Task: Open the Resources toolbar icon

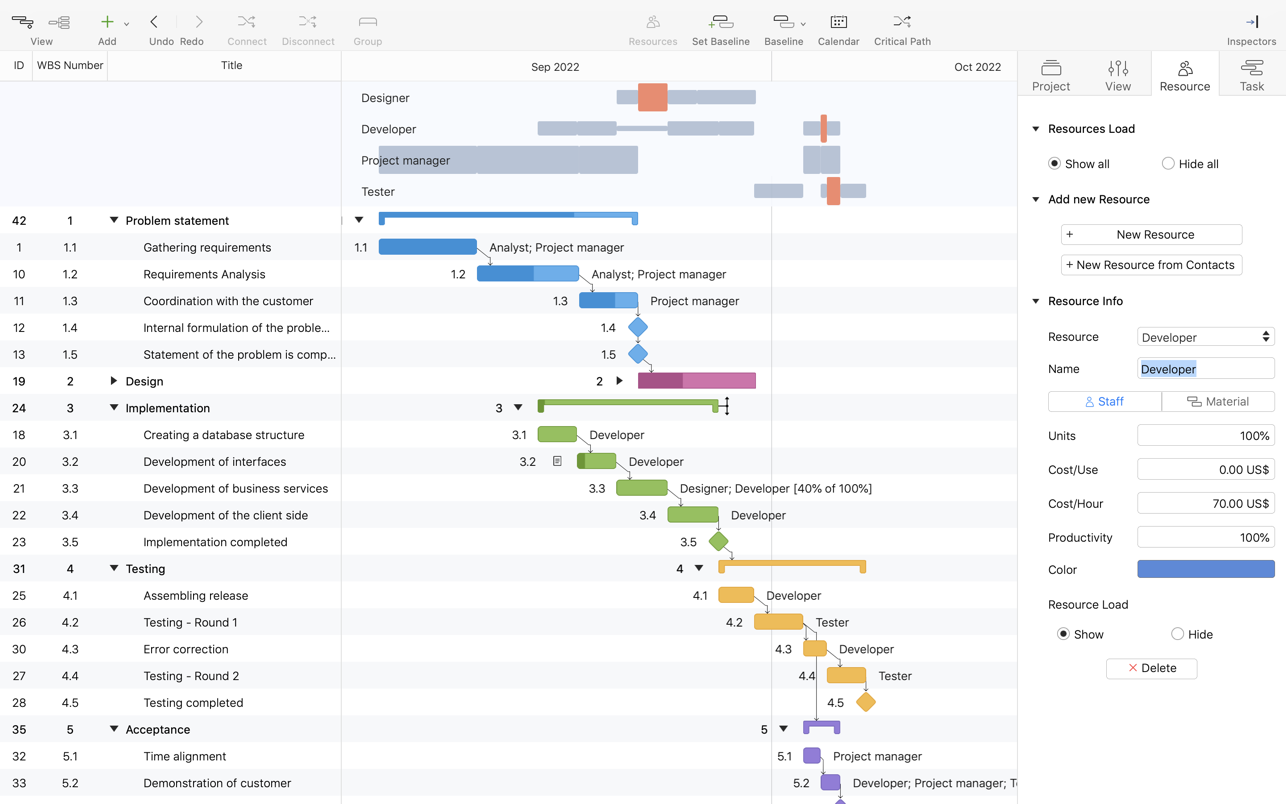Action: [652, 22]
